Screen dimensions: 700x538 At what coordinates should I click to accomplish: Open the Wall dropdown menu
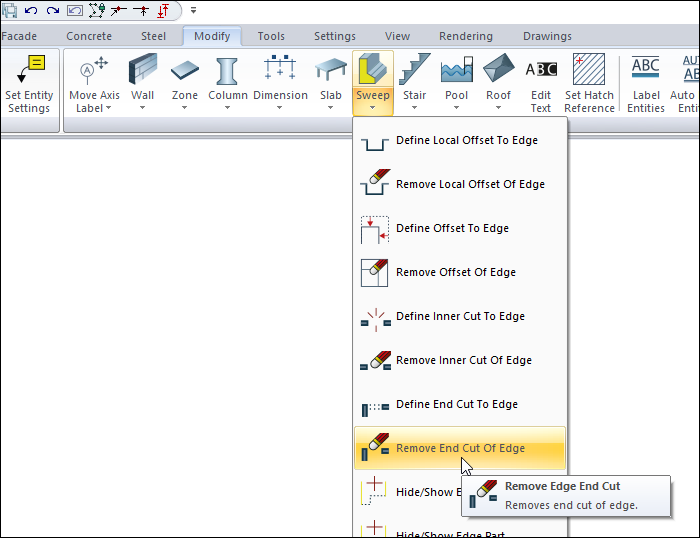143,107
